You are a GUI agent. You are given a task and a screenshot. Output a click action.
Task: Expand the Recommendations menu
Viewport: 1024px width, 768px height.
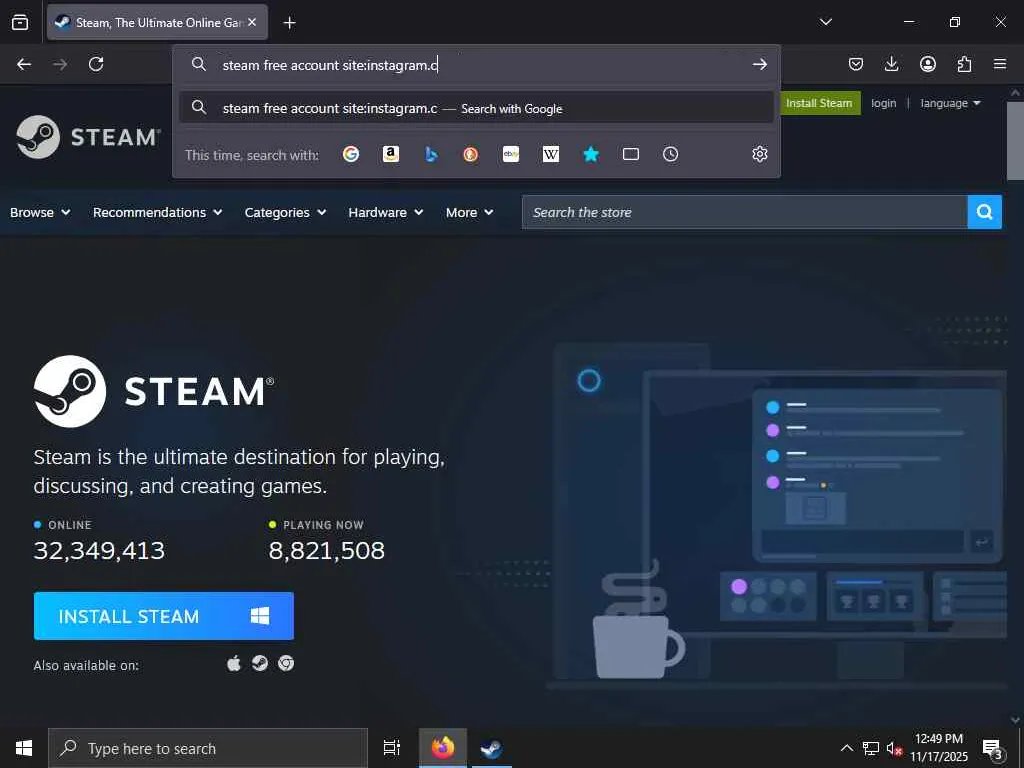pyautogui.click(x=157, y=212)
